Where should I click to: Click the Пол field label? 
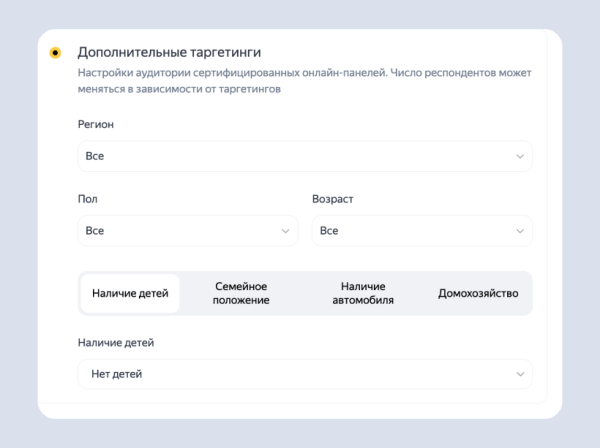click(87, 199)
